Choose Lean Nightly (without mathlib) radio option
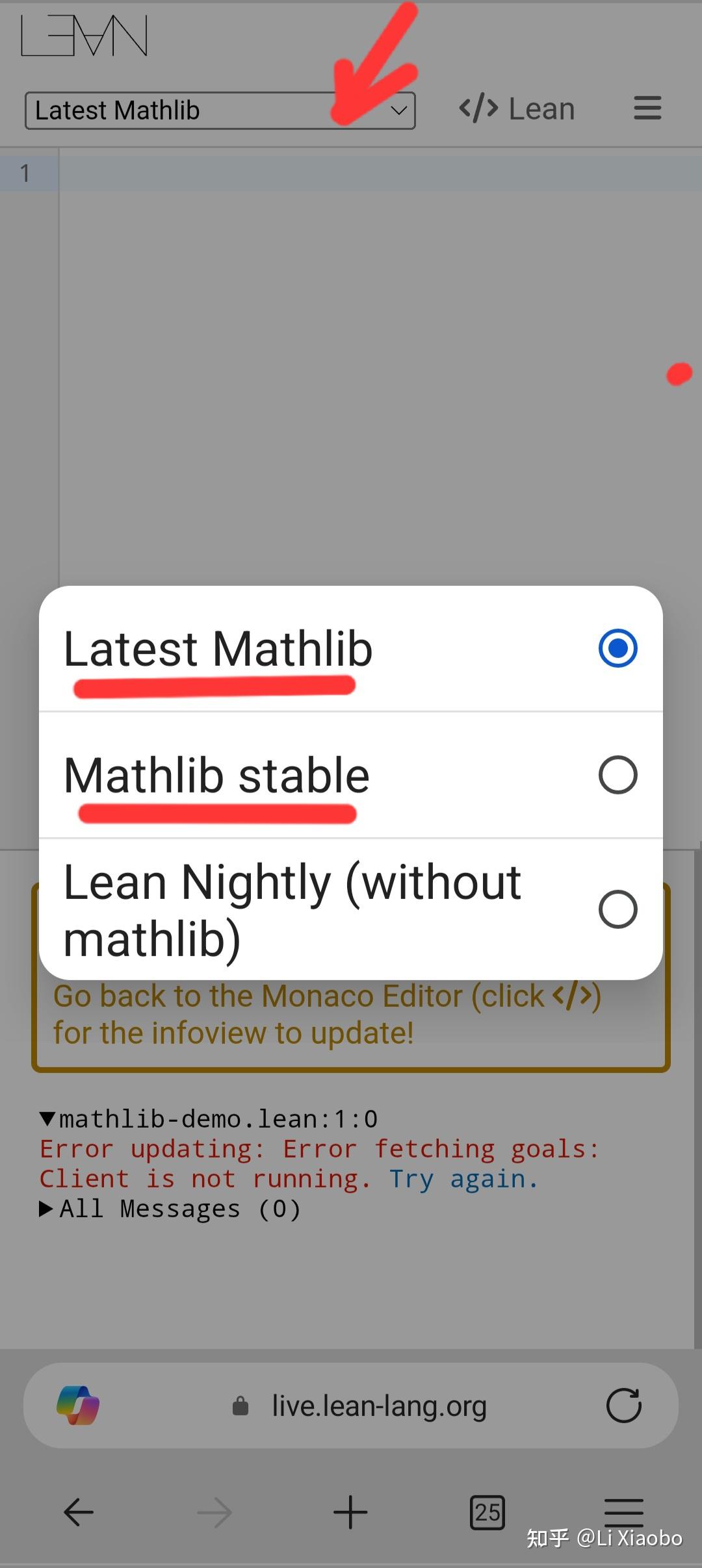This screenshot has width=702, height=1568. pos(617,909)
